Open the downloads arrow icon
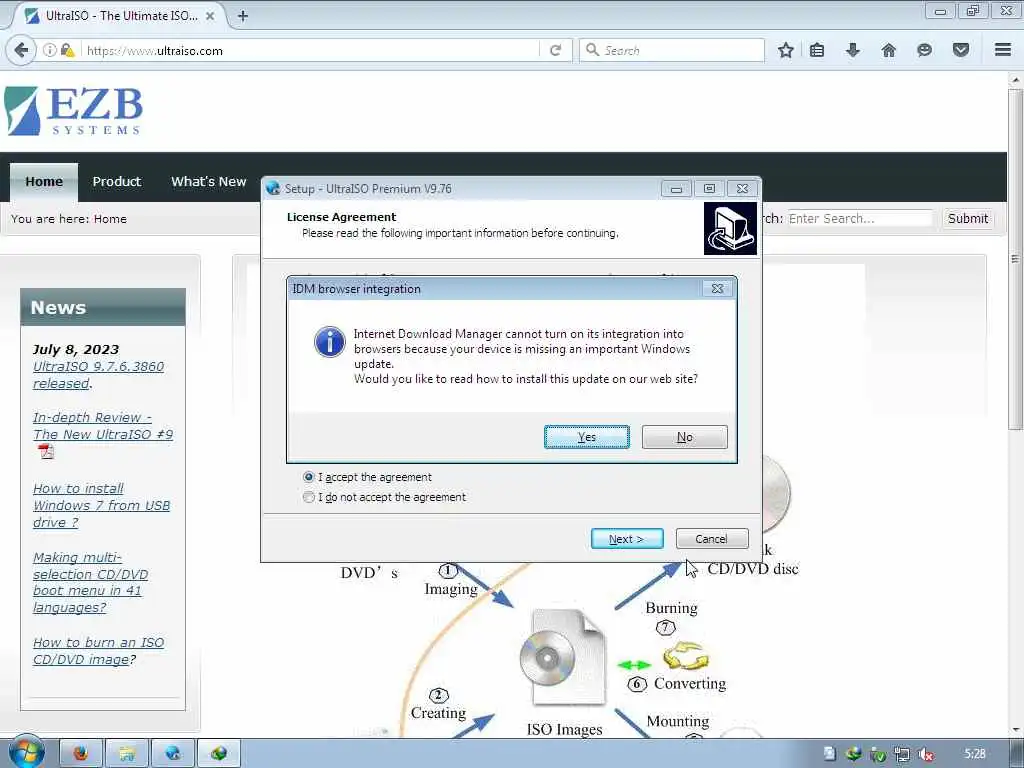This screenshot has width=1024, height=768. click(853, 50)
